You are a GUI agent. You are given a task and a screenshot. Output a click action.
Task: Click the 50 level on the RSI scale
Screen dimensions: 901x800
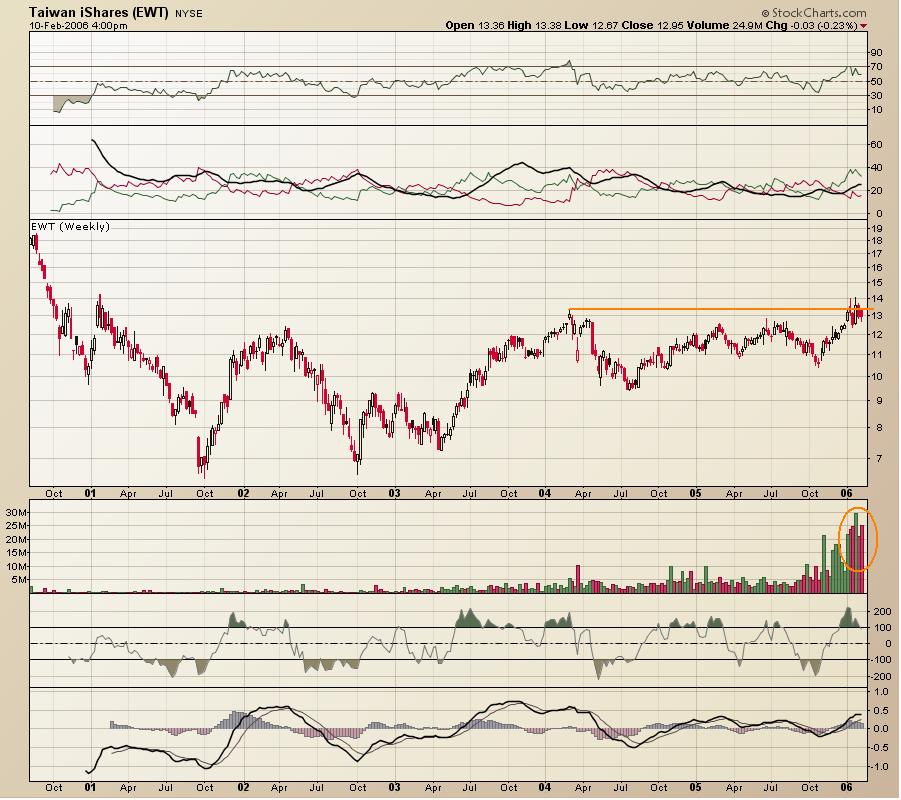[x=876, y=82]
